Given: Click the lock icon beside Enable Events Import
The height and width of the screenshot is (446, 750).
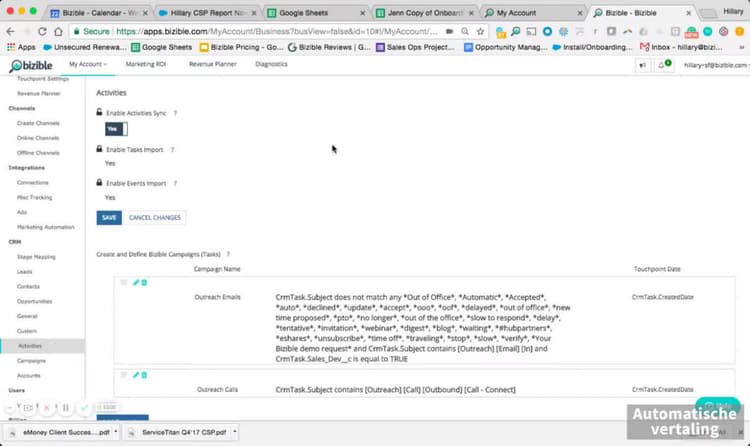Looking at the screenshot, I should click(99, 182).
